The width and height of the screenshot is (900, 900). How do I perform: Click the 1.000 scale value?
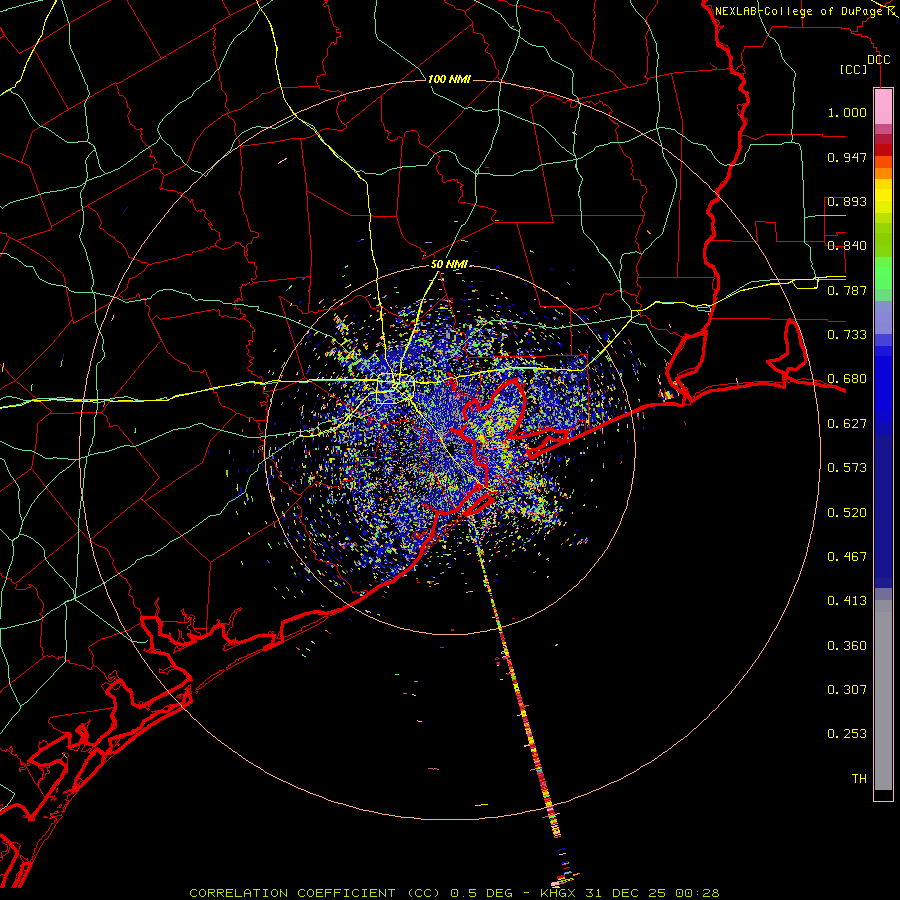847,112
